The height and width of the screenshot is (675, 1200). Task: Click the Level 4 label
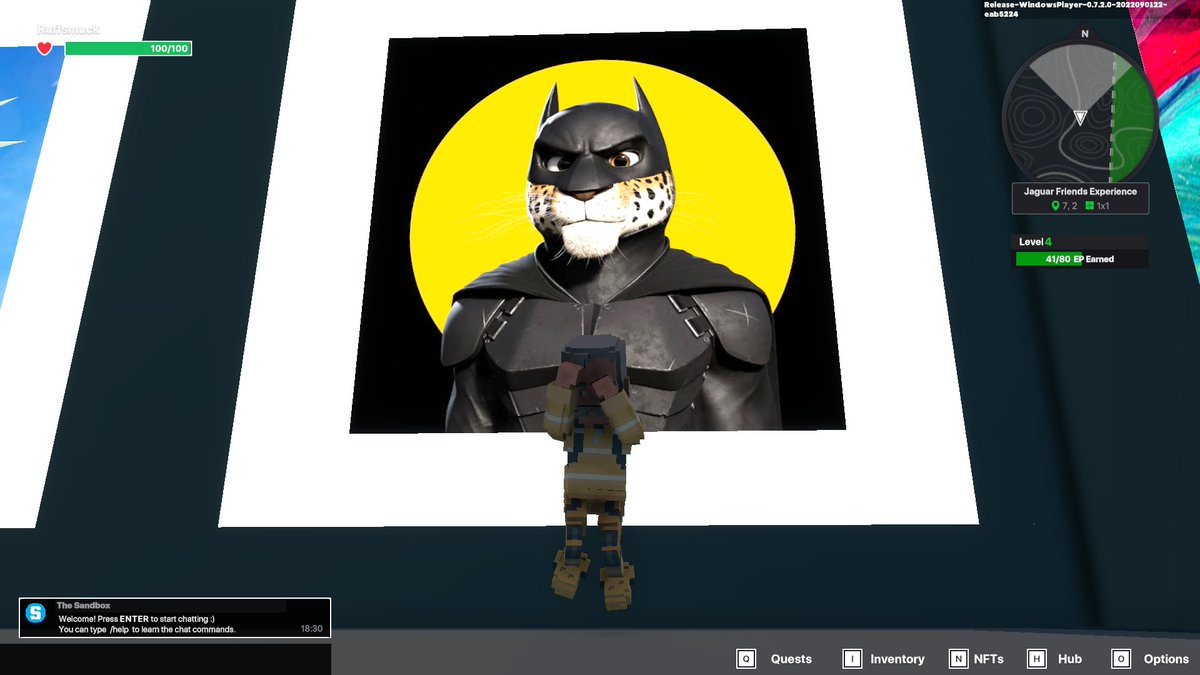pyautogui.click(x=1035, y=242)
